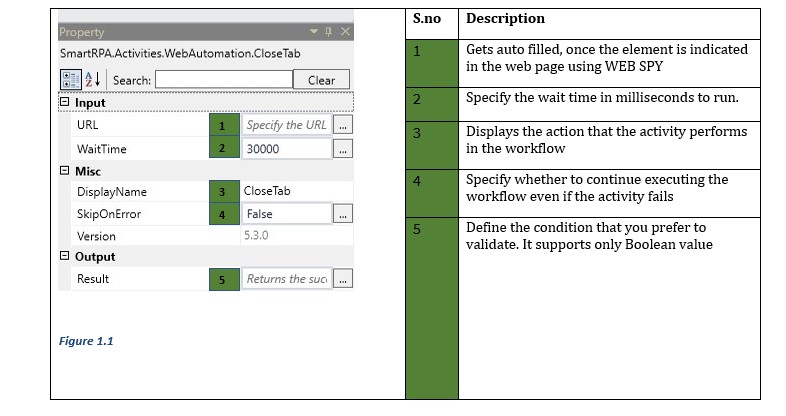Select the WaitTime property label

(x=102, y=149)
